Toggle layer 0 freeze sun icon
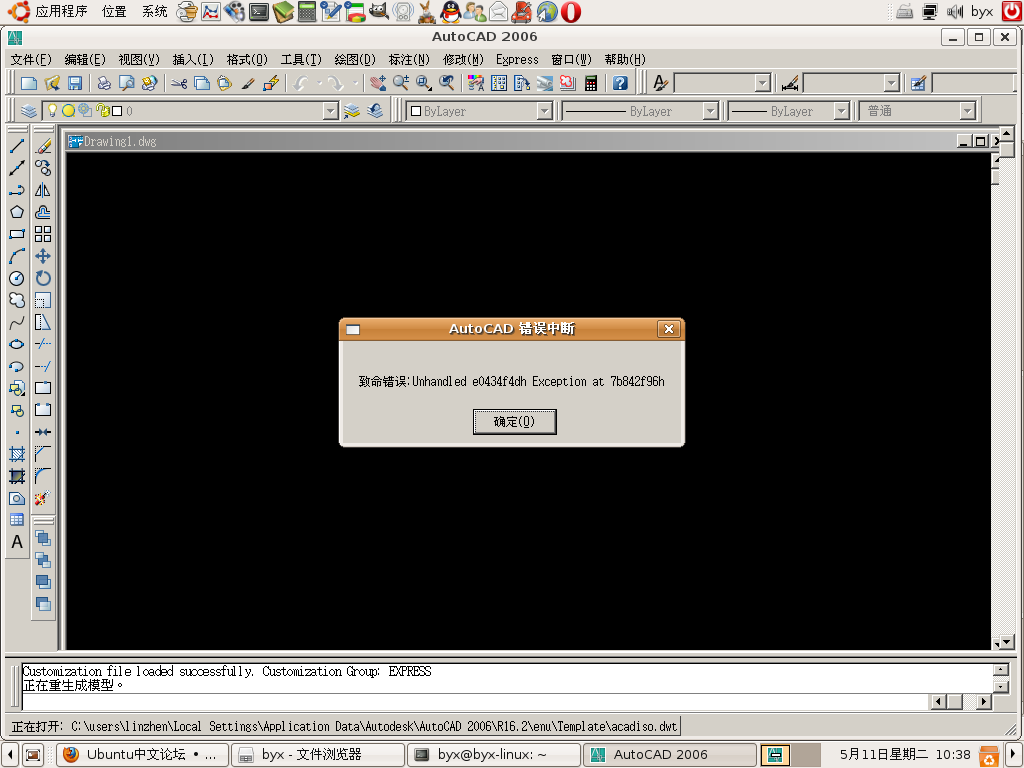Image resolution: width=1024 pixels, height=768 pixels. click(x=68, y=110)
